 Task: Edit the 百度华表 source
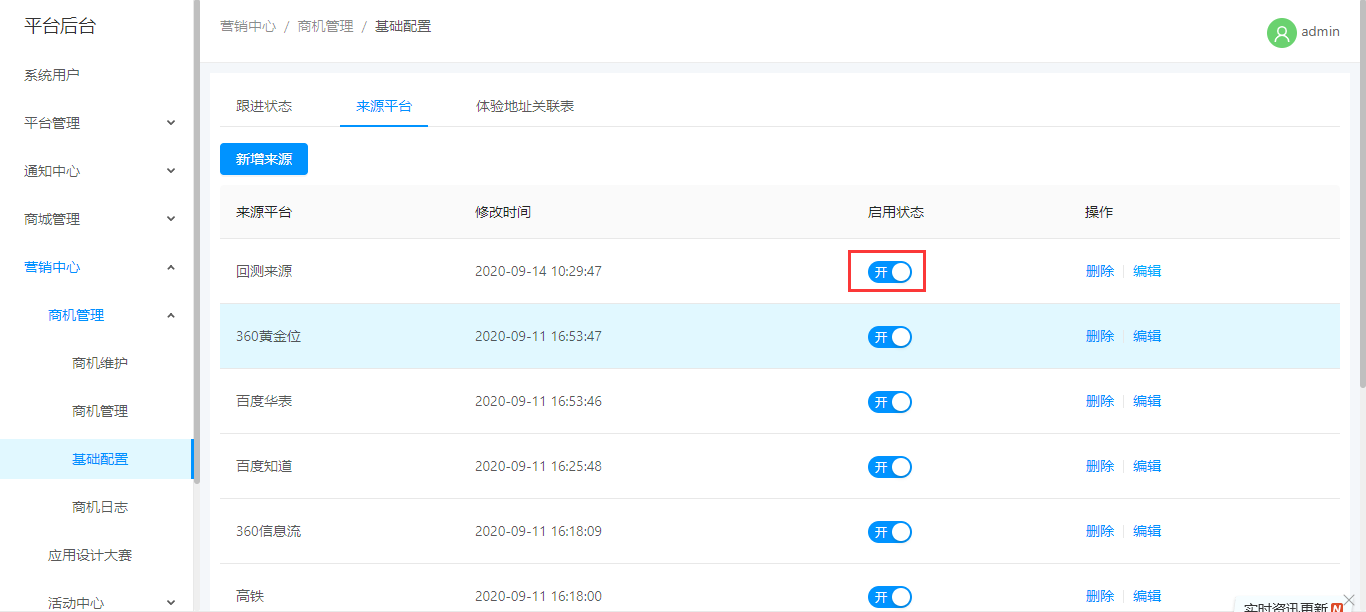tap(1147, 401)
